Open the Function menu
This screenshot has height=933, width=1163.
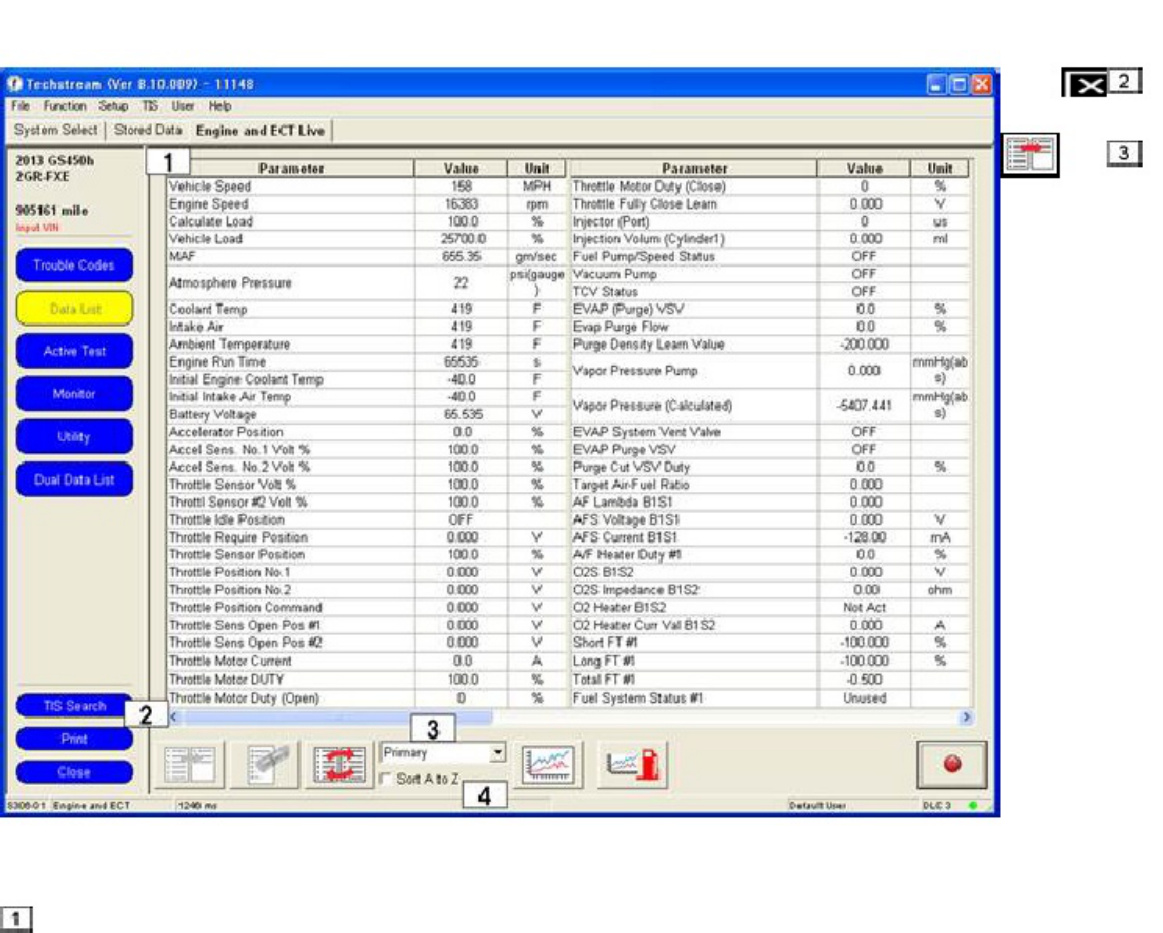[65, 106]
